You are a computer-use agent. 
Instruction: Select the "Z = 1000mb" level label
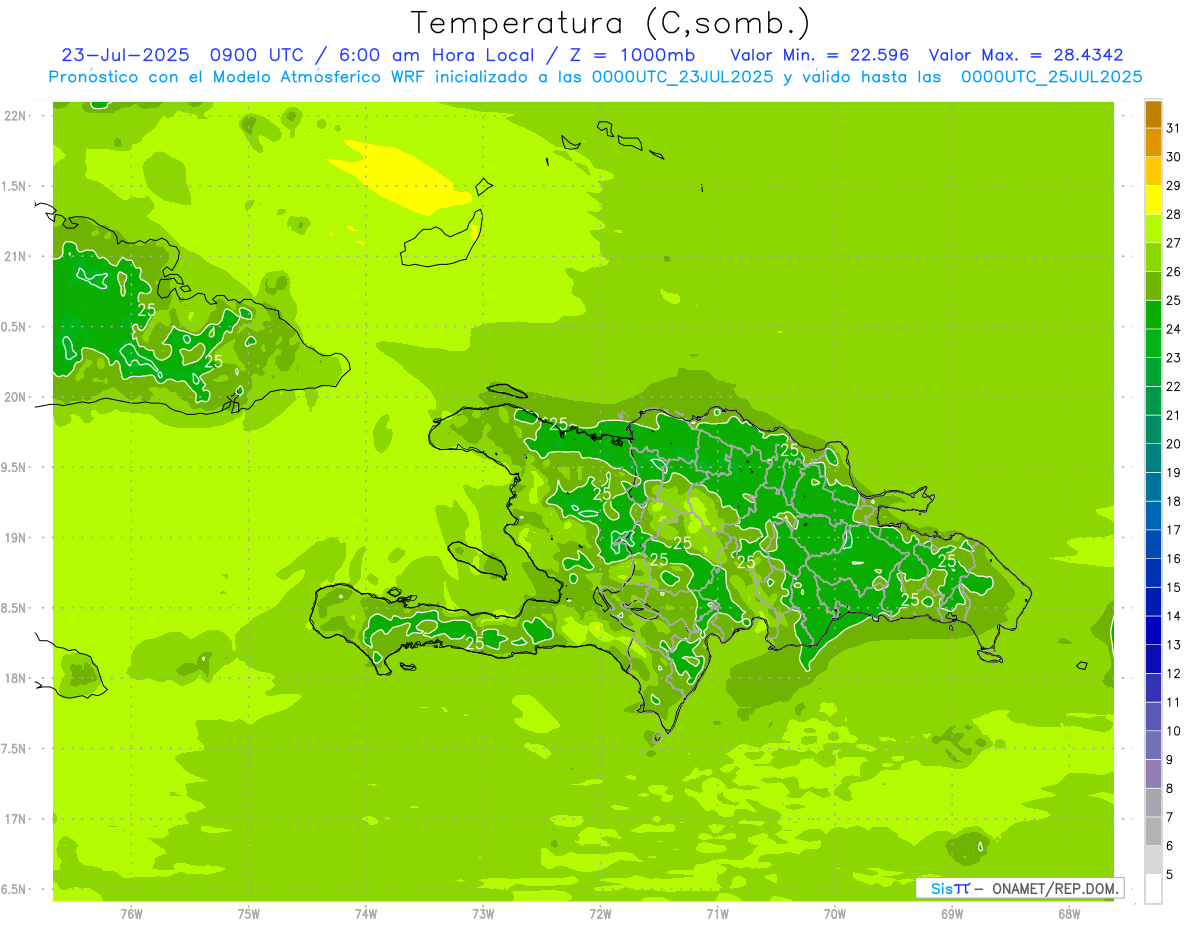[x=630, y=54]
